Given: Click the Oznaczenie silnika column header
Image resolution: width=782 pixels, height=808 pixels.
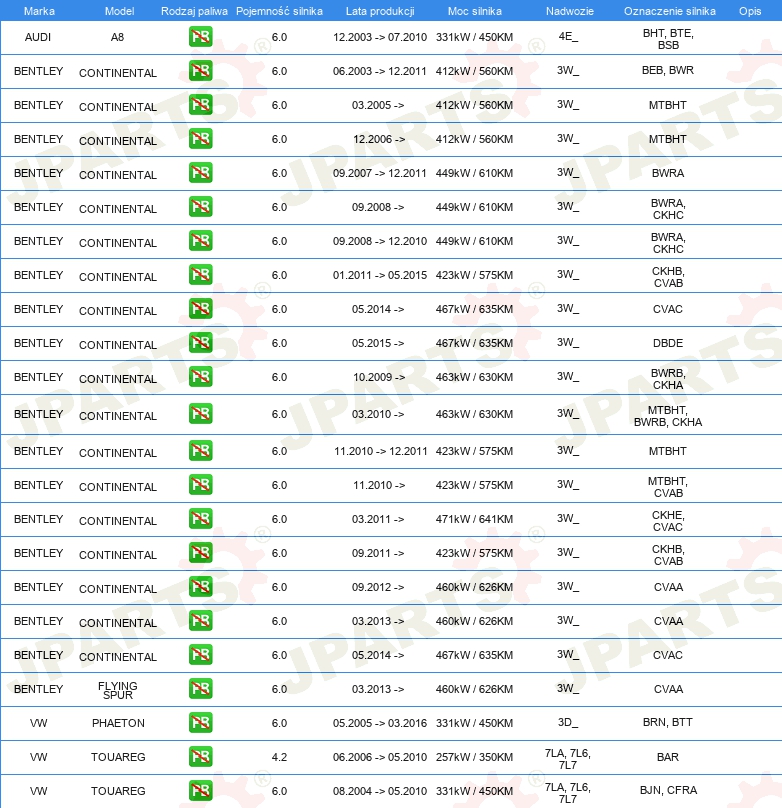Looking at the screenshot, I should click(x=670, y=11).
